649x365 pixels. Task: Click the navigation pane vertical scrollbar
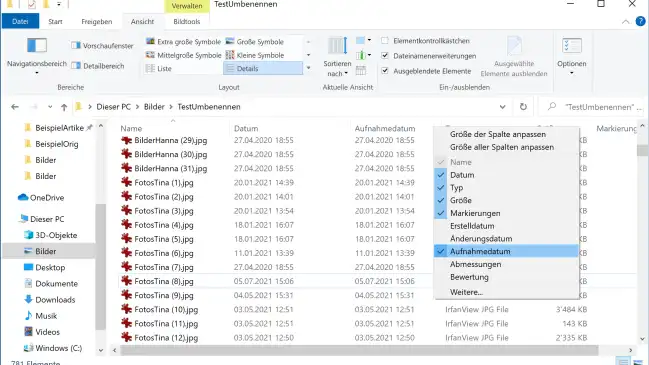pos(101,267)
